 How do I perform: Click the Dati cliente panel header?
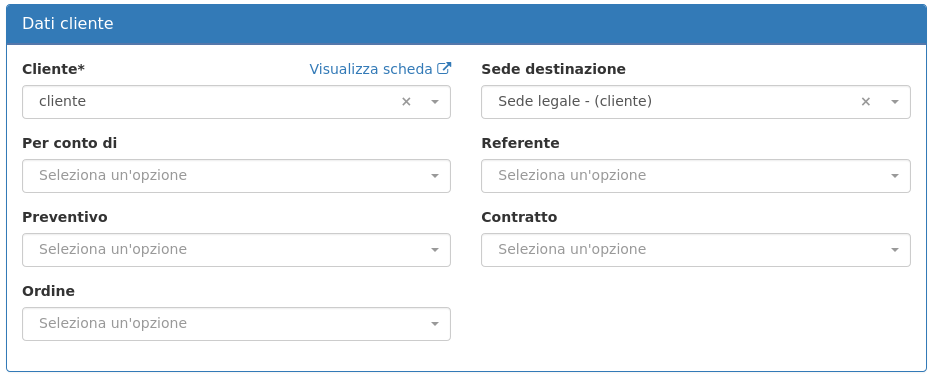pos(466,24)
